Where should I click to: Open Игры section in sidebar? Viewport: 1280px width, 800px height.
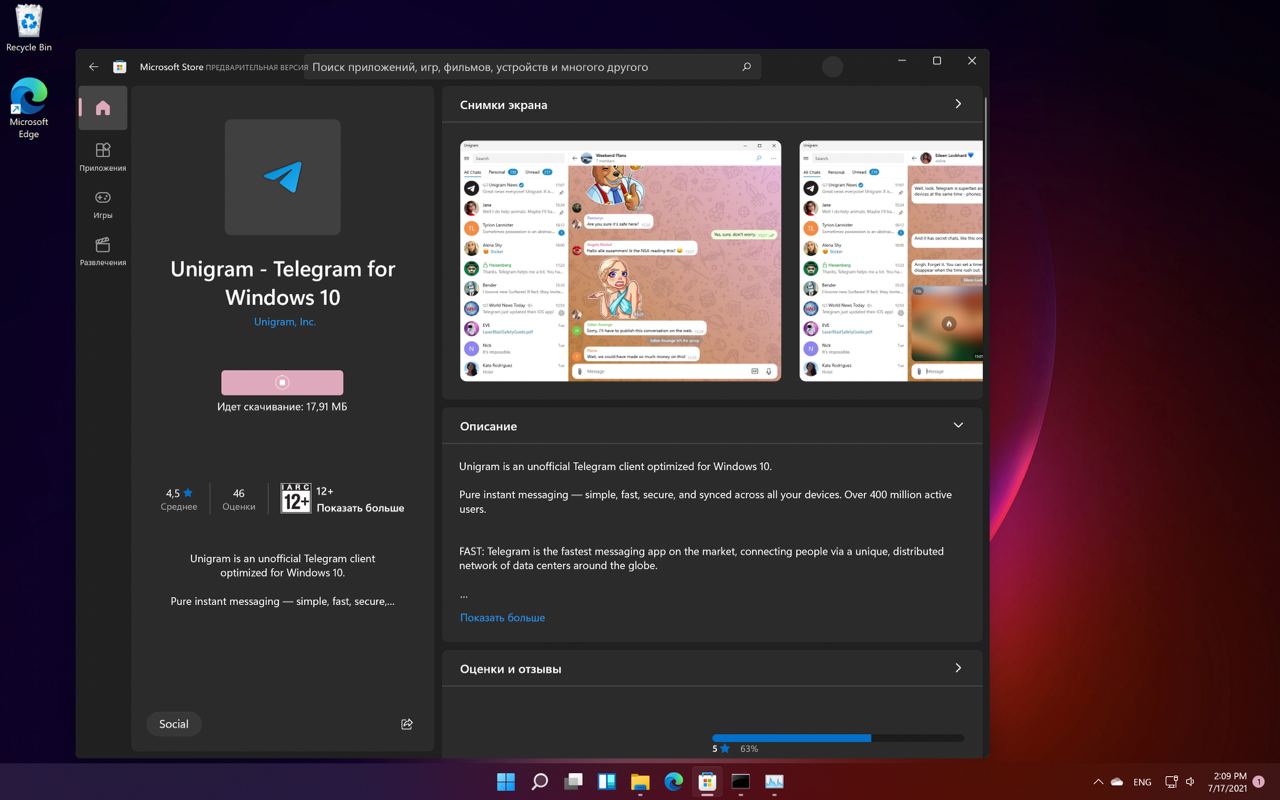(x=103, y=204)
